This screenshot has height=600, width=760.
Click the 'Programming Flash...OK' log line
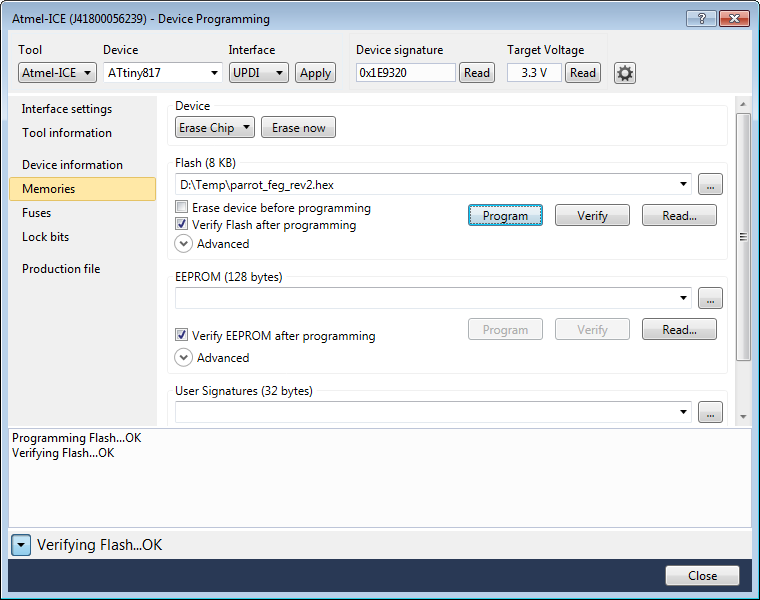pos(77,438)
